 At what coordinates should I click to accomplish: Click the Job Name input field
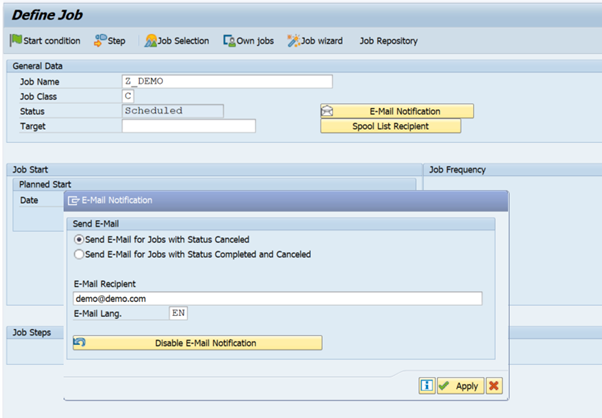[227, 81]
